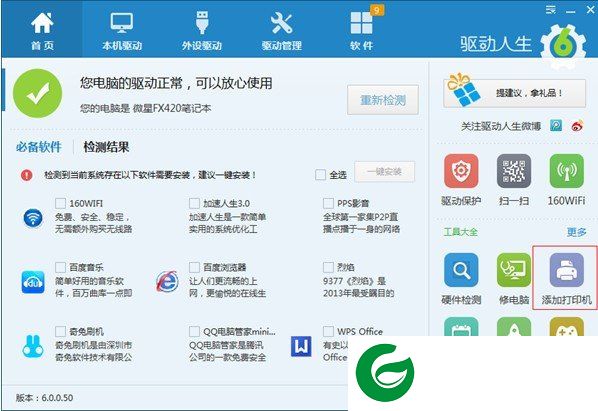Open the 驱动保护 shield icon

tap(461, 171)
